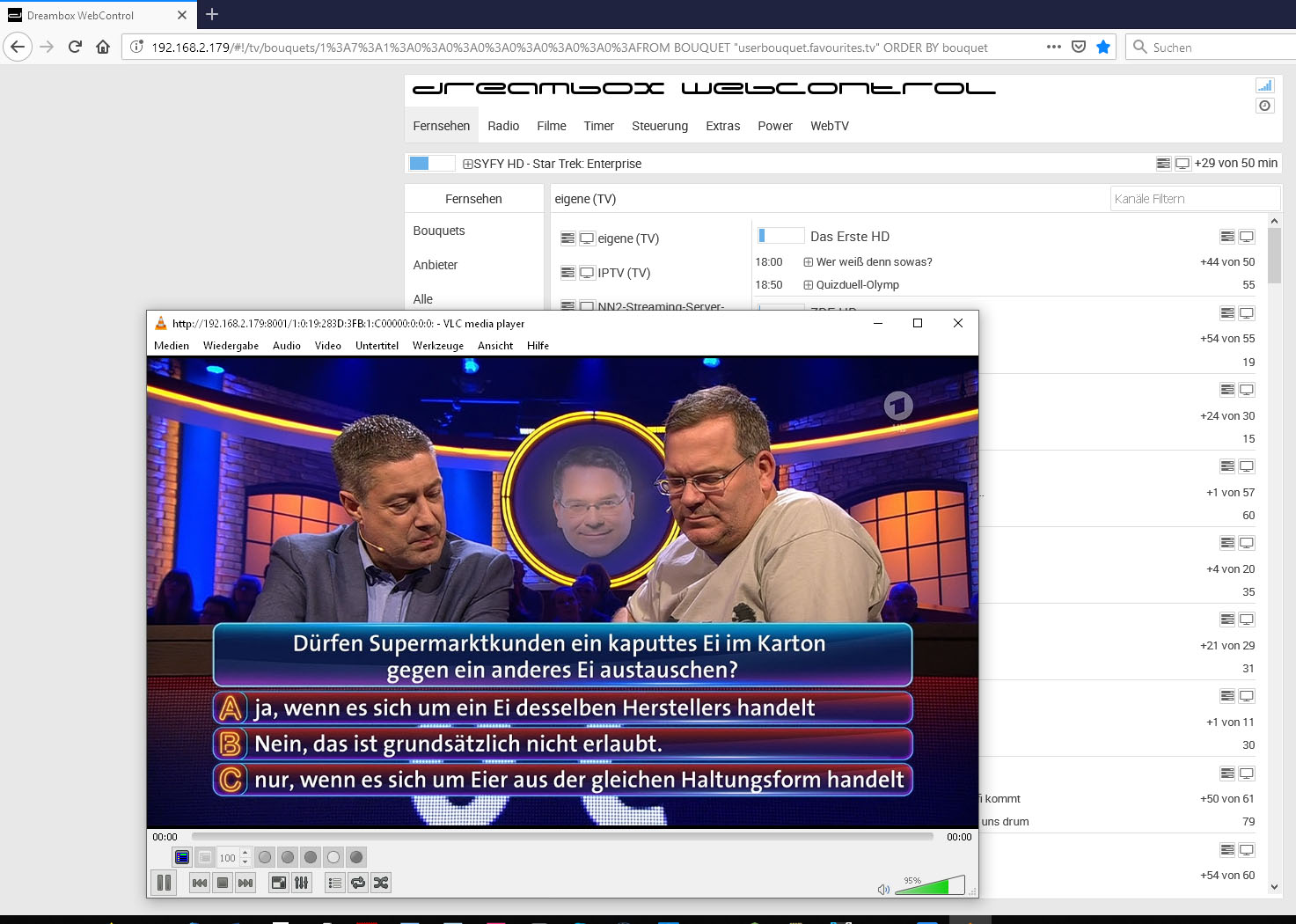Show the VLC playlist
Screen dimensions: 1296x924
tap(334, 883)
